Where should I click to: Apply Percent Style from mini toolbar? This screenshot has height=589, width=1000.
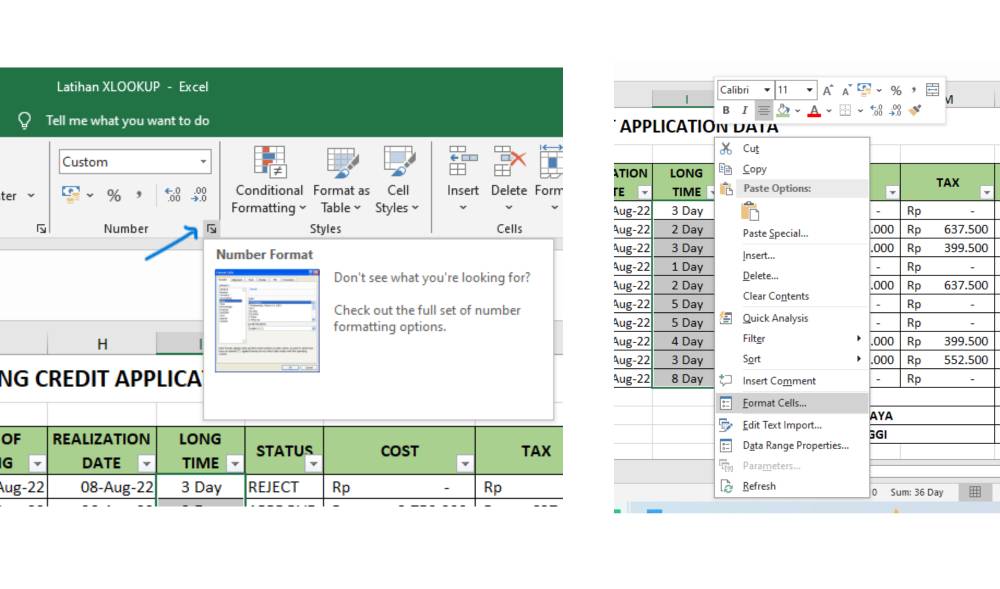pyautogui.click(x=895, y=91)
